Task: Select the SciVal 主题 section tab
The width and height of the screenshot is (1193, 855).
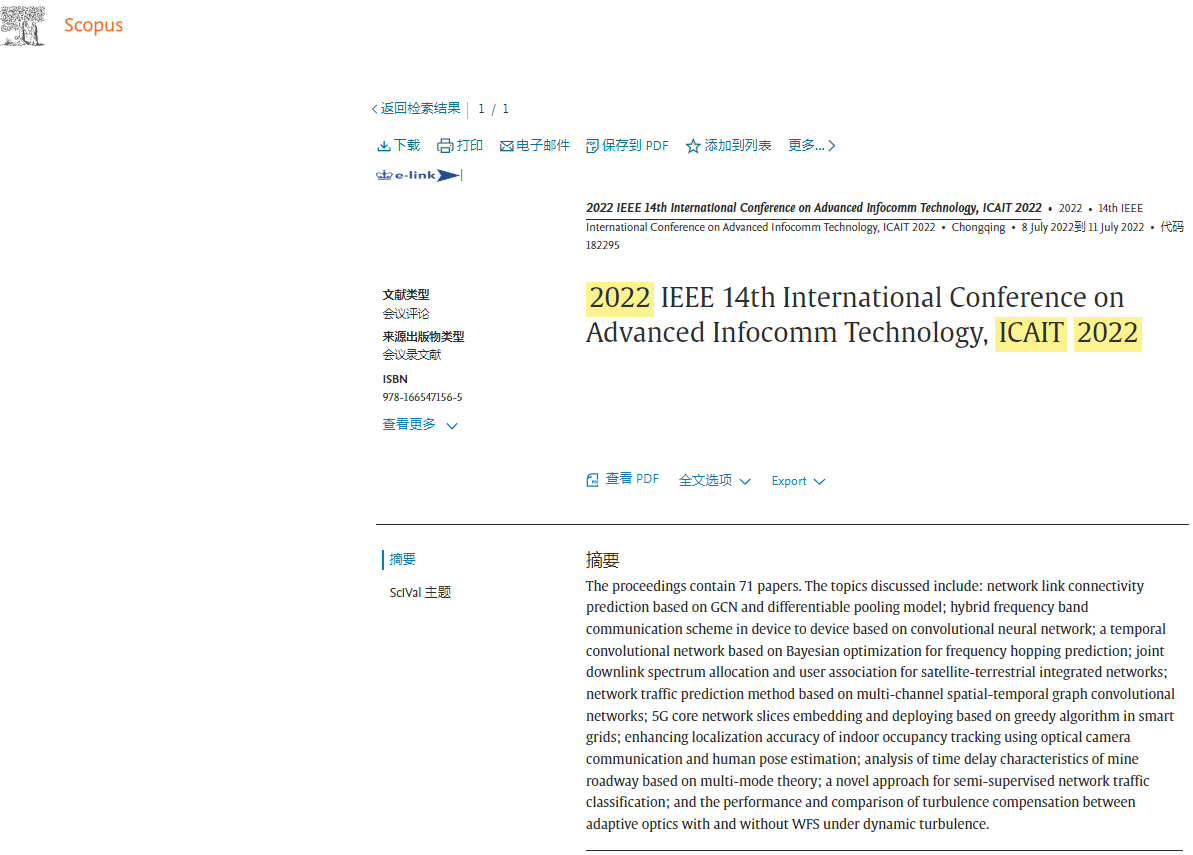Action: (420, 593)
